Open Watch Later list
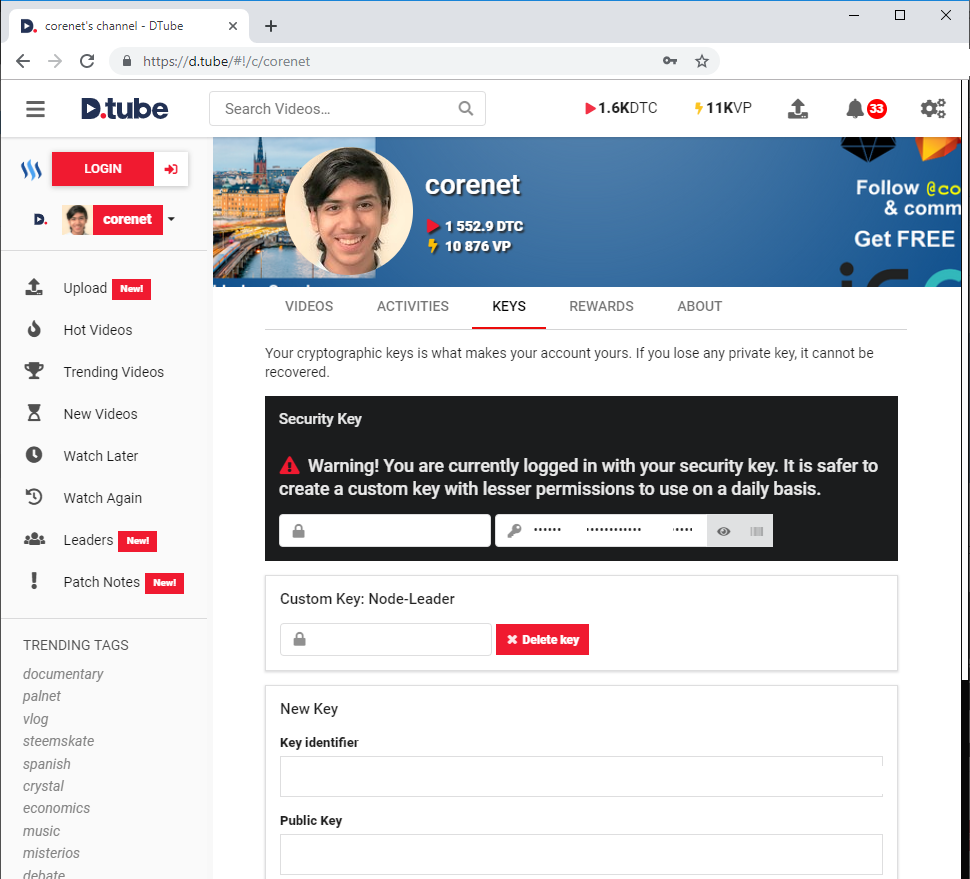 coord(101,456)
